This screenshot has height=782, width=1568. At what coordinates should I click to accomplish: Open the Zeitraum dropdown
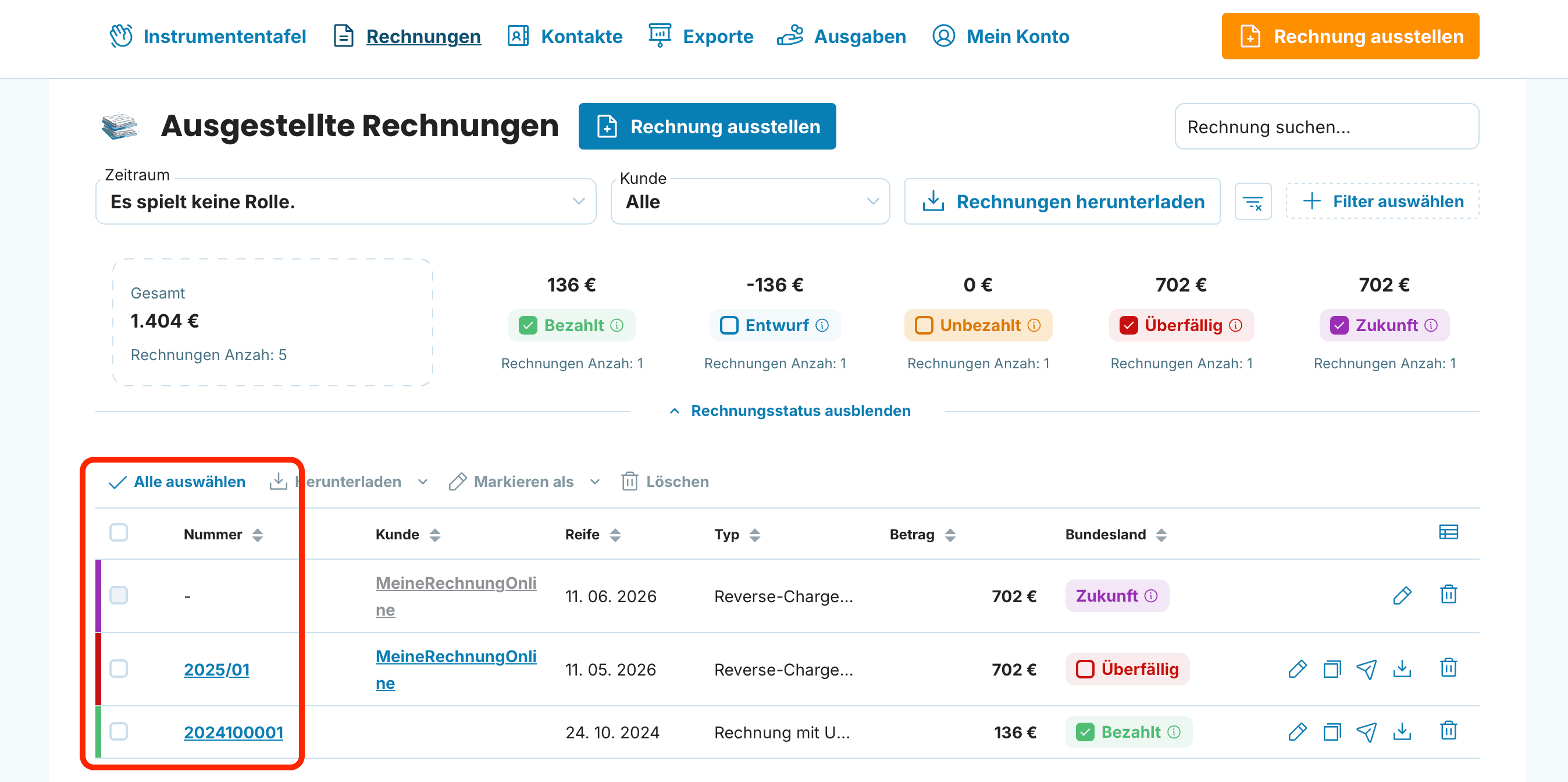[x=345, y=201]
